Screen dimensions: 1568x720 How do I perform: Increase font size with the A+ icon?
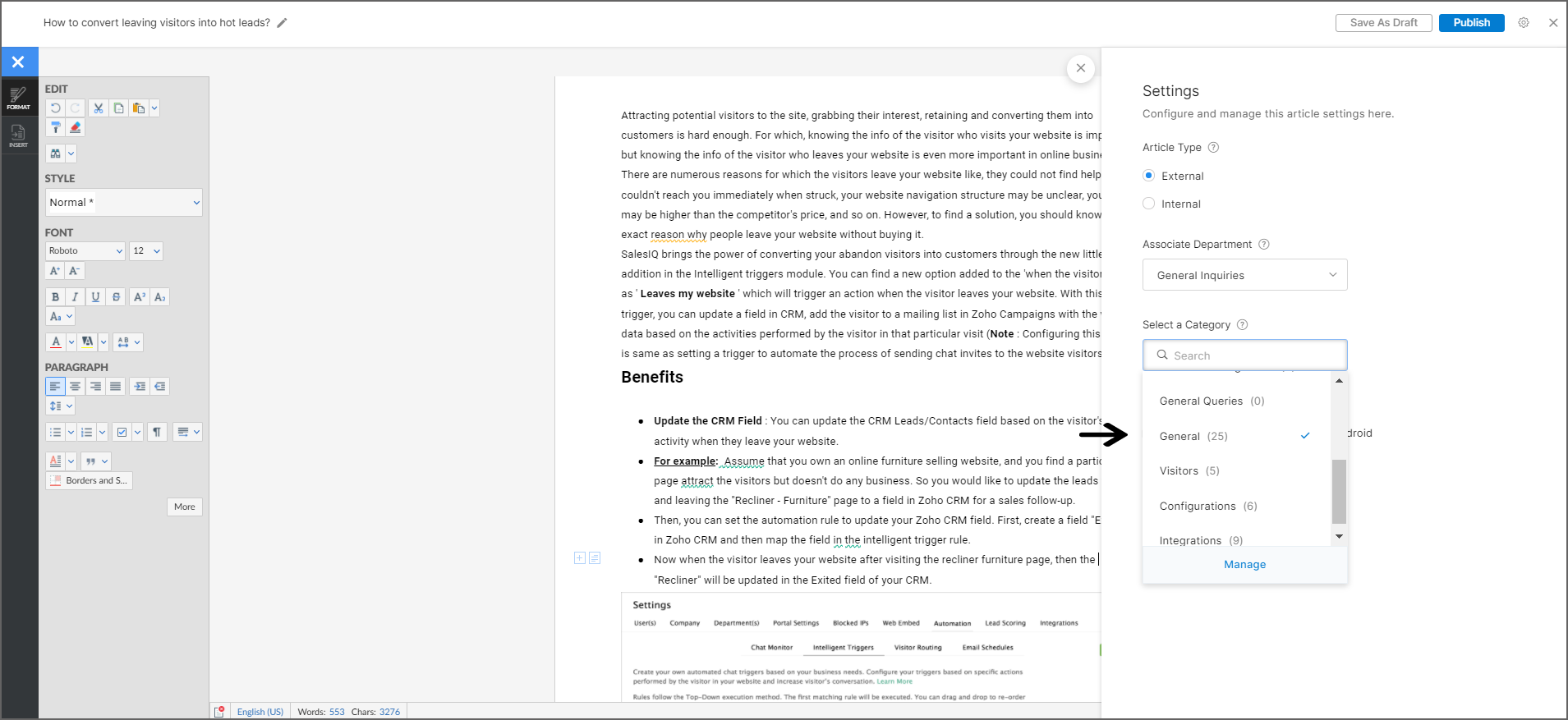pos(55,271)
